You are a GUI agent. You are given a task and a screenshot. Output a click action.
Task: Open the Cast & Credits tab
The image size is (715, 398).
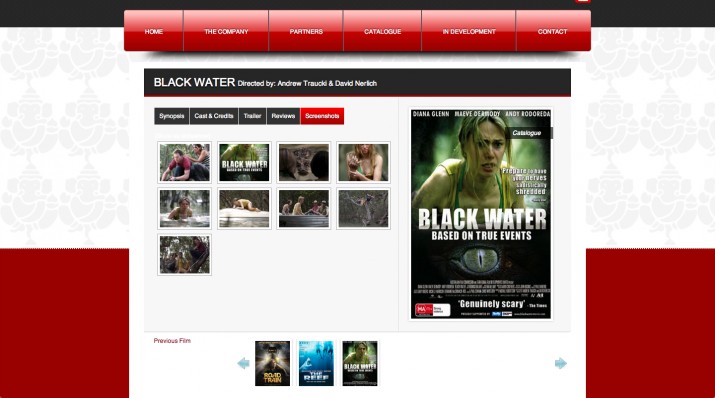(x=214, y=116)
